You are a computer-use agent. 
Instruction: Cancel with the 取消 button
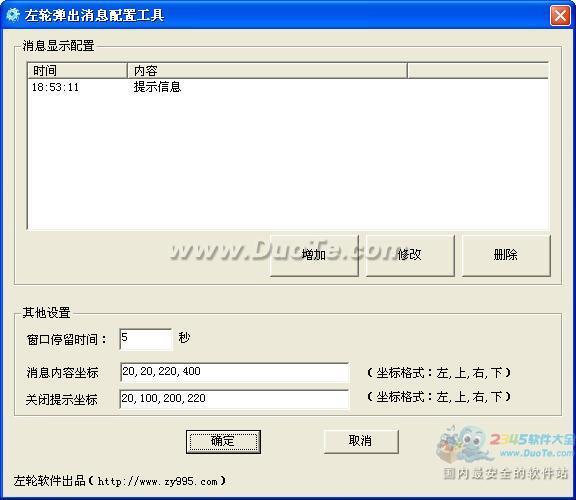pos(361,441)
